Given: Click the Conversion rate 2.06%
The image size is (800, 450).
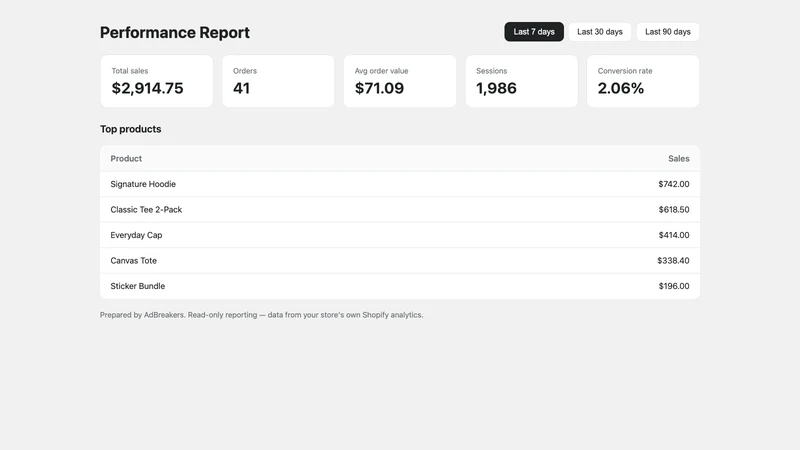Looking at the screenshot, I should tap(621, 88).
